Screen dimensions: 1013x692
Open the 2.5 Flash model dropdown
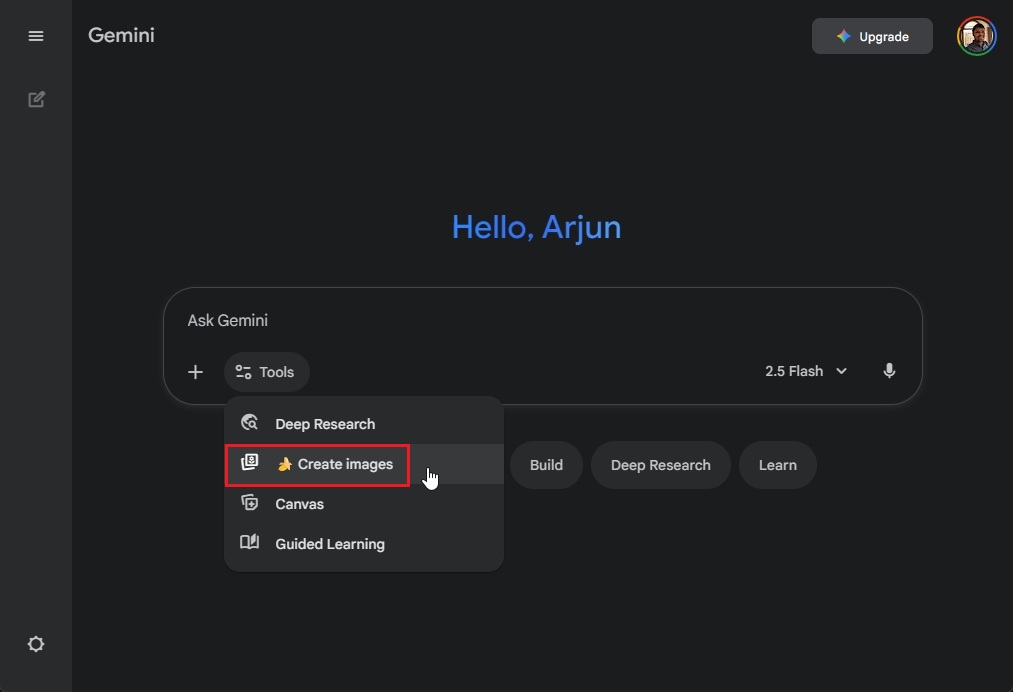(795, 371)
